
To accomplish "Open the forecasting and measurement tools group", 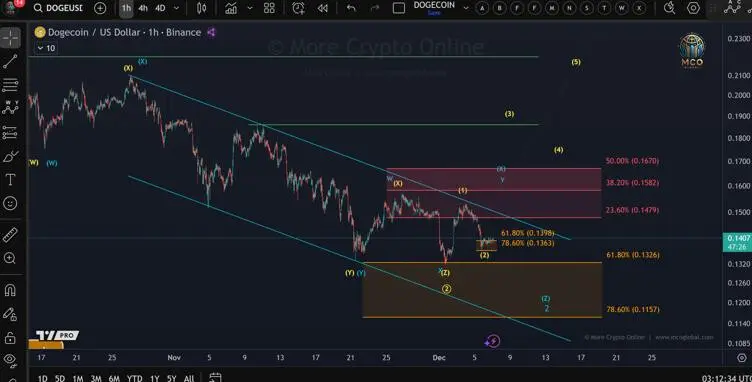I will (10, 132).
